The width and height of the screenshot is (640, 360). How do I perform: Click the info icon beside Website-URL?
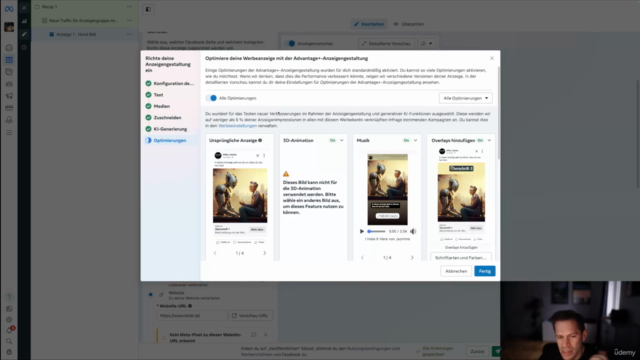[x=190, y=306]
